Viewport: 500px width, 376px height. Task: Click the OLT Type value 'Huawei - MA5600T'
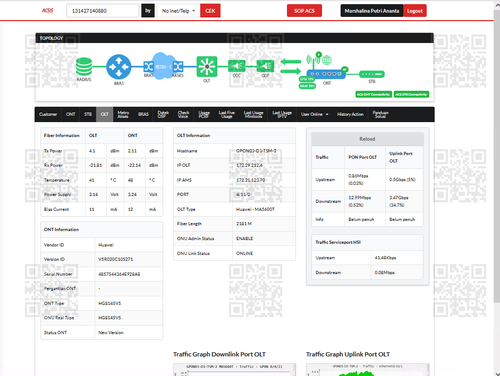click(x=255, y=209)
